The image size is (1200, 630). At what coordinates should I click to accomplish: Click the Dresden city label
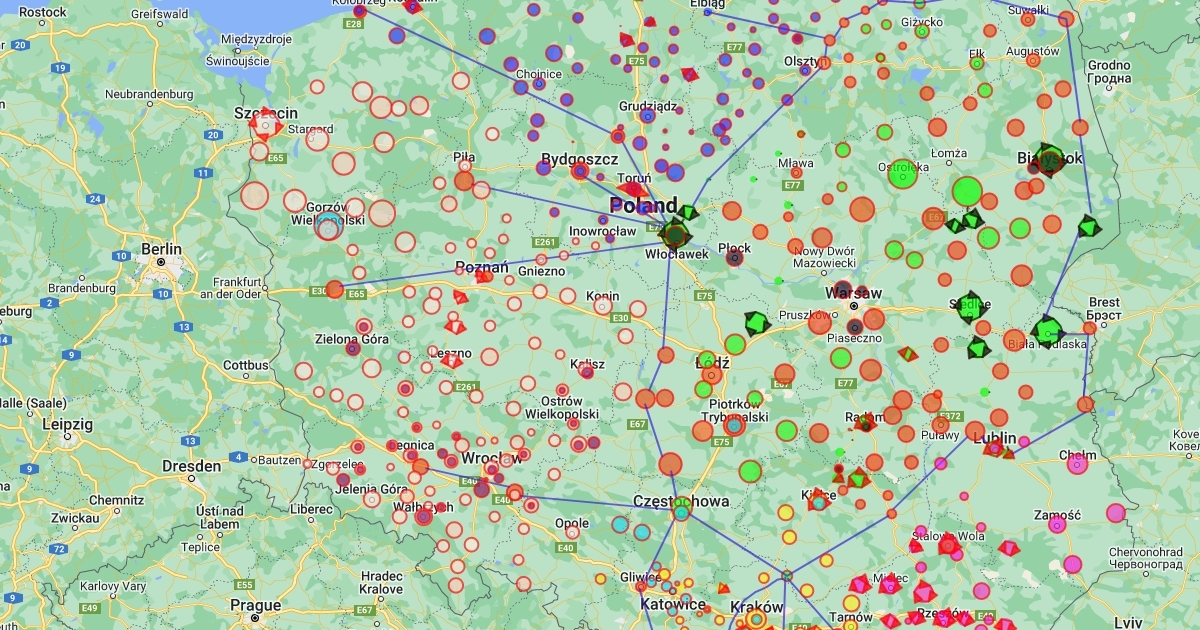(x=191, y=466)
